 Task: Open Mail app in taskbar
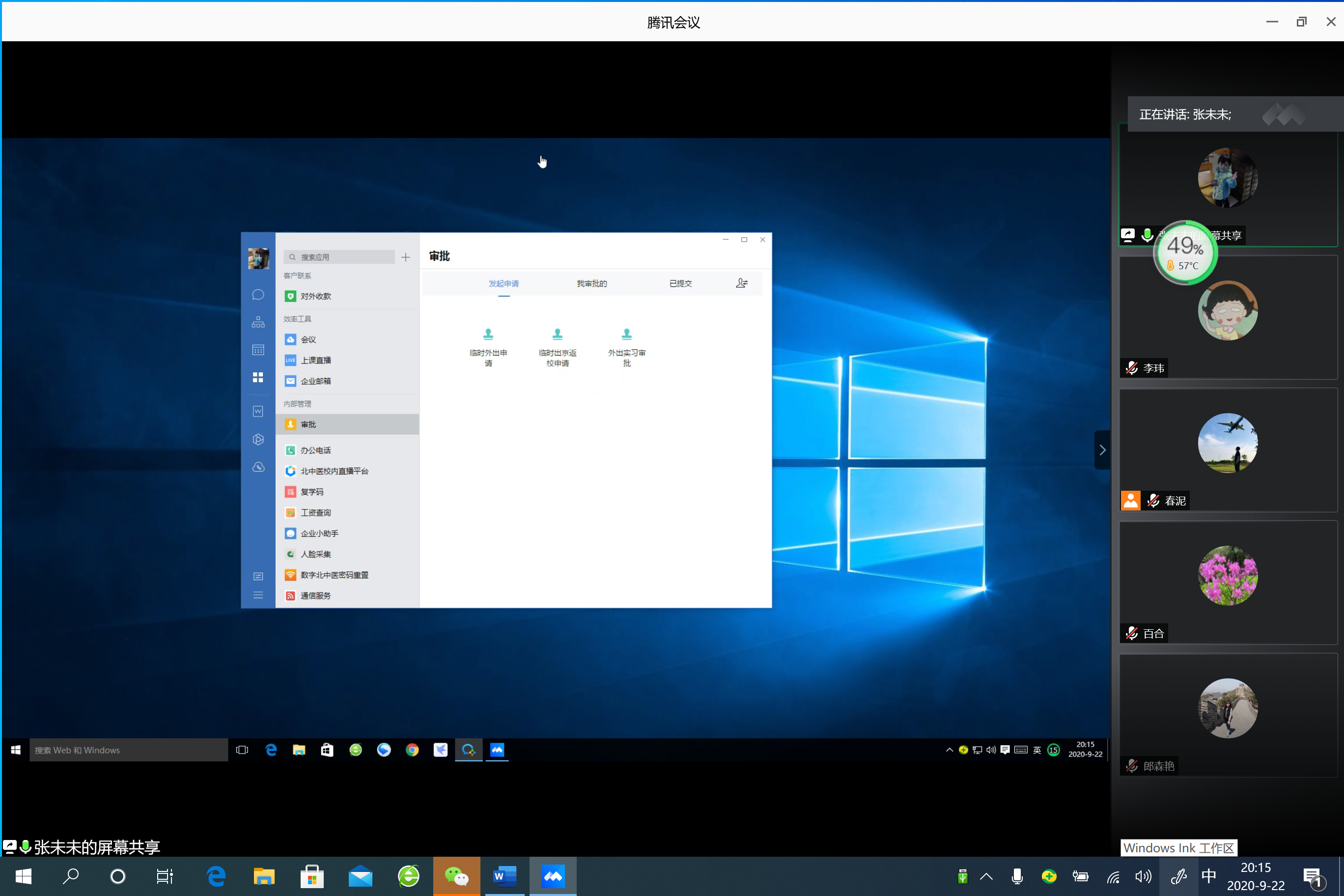tap(360, 876)
